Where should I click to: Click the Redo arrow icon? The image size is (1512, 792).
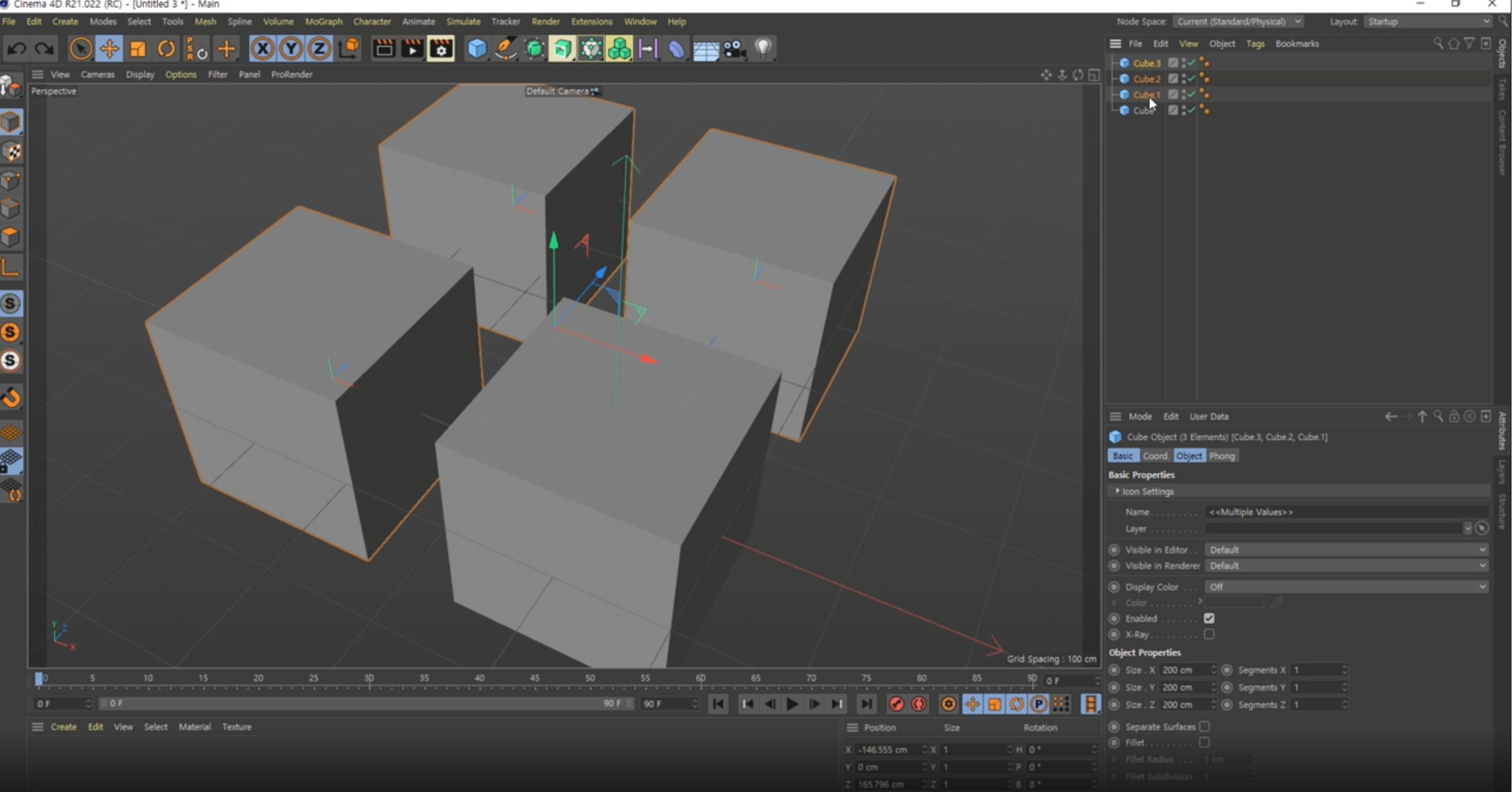click(x=44, y=49)
